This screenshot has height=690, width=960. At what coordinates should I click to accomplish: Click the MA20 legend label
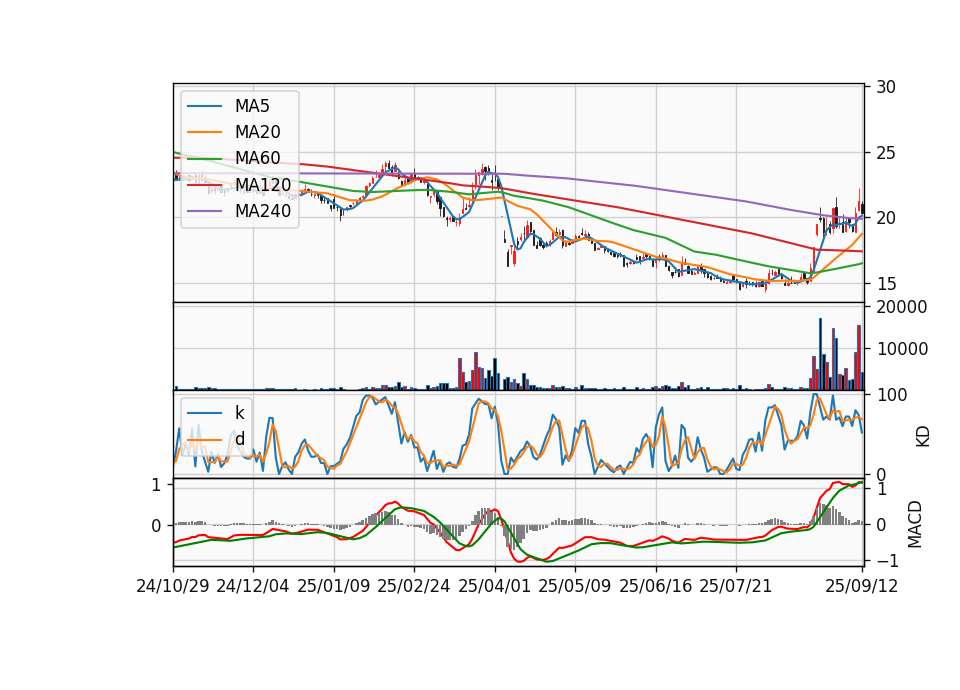pos(257,132)
